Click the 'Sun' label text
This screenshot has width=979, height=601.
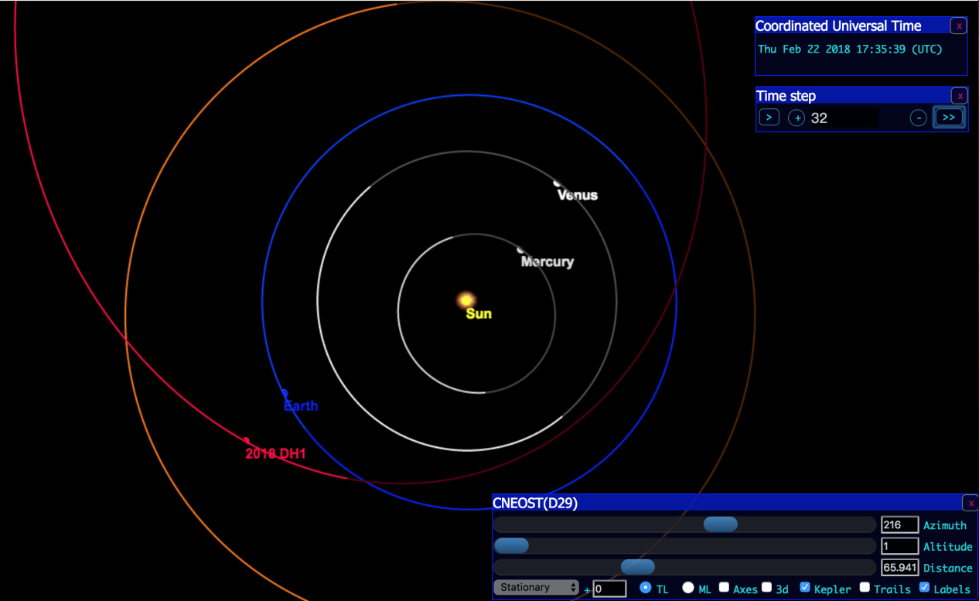tap(479, 314)
